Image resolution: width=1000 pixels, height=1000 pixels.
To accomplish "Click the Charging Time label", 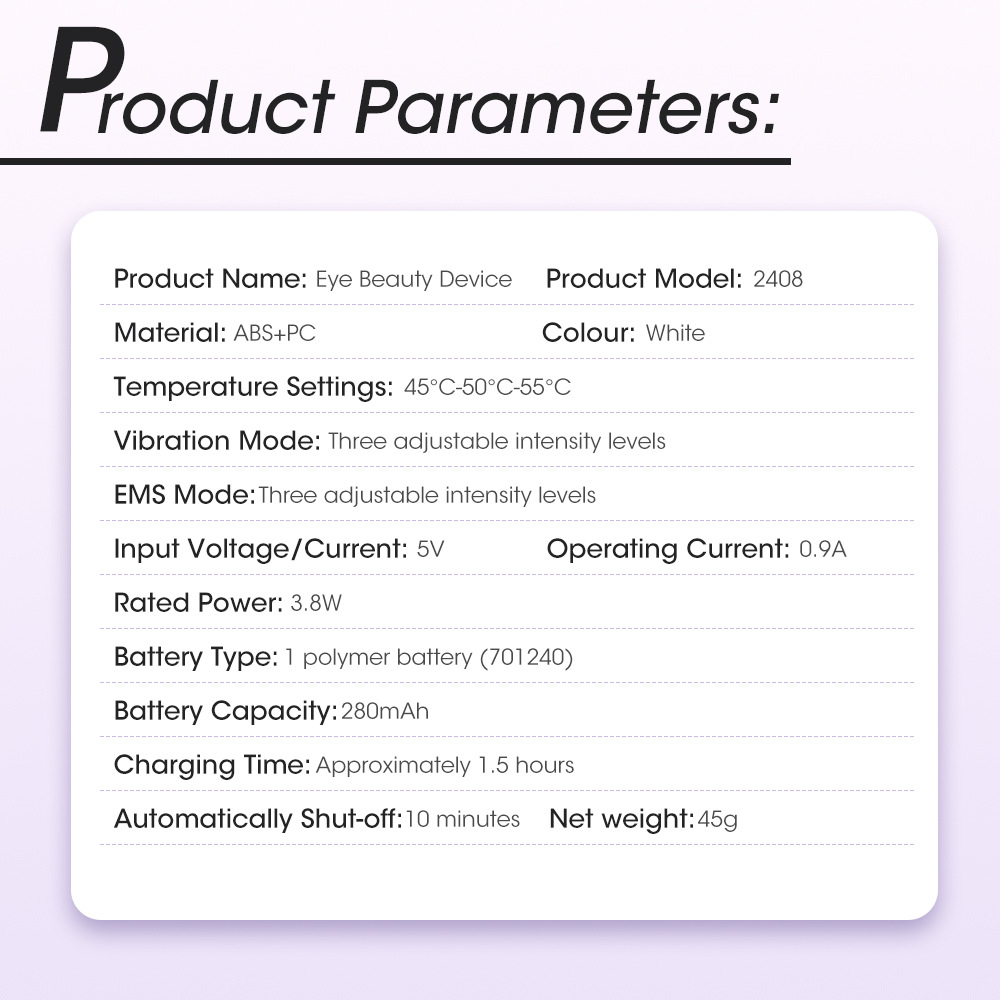I will [212, 765].
